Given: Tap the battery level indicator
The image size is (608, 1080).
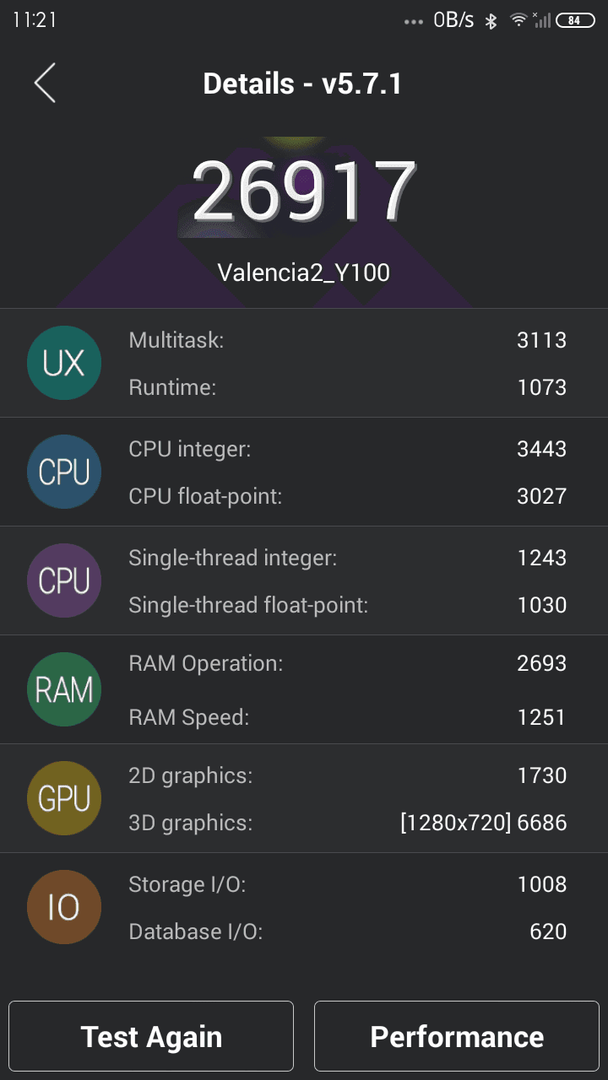Looking at the screenshot, I should pos(575,20).
